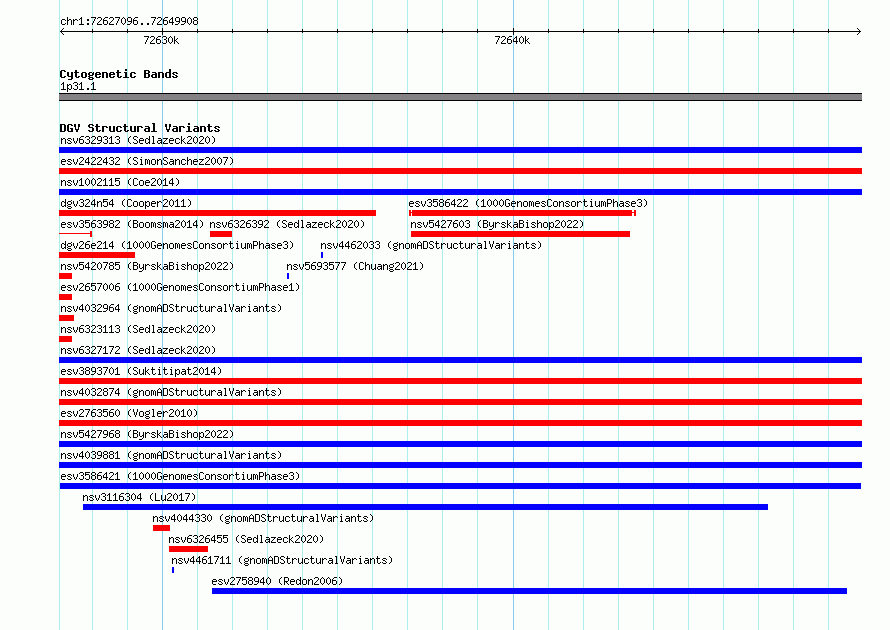
Task: Select the small red nsv5420785 bar
Action: 65,276
